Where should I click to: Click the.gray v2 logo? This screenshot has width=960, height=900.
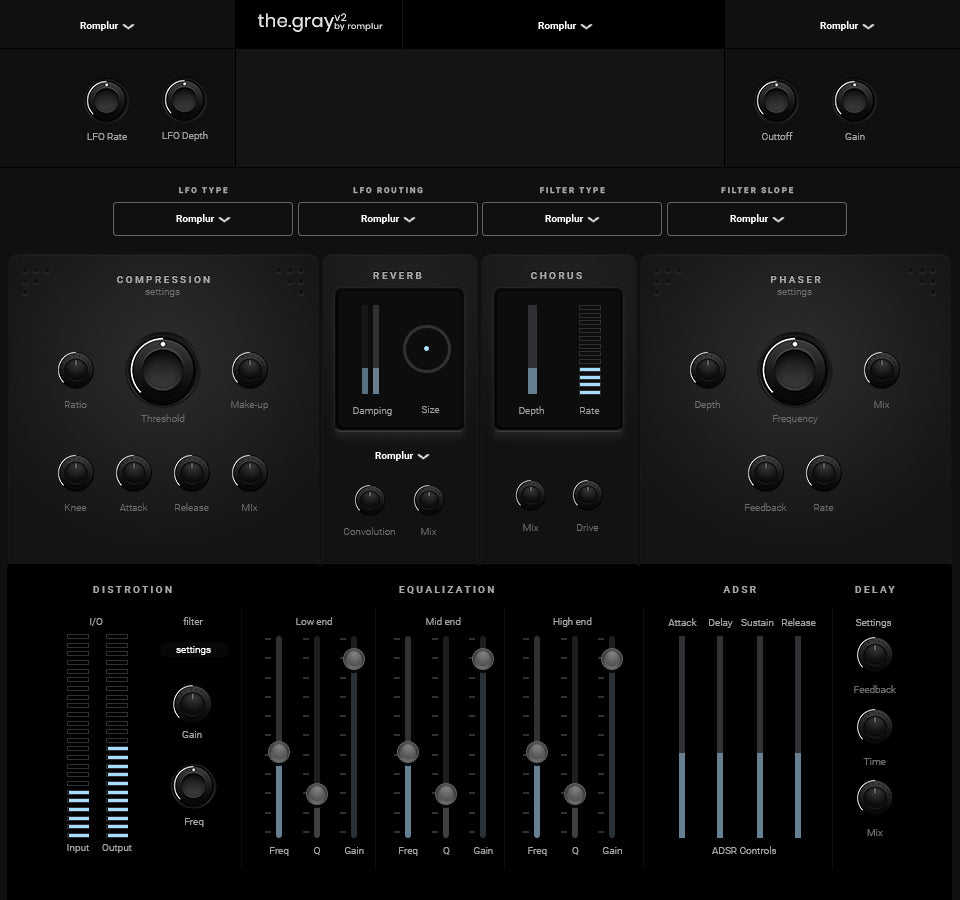click(320, 22)
